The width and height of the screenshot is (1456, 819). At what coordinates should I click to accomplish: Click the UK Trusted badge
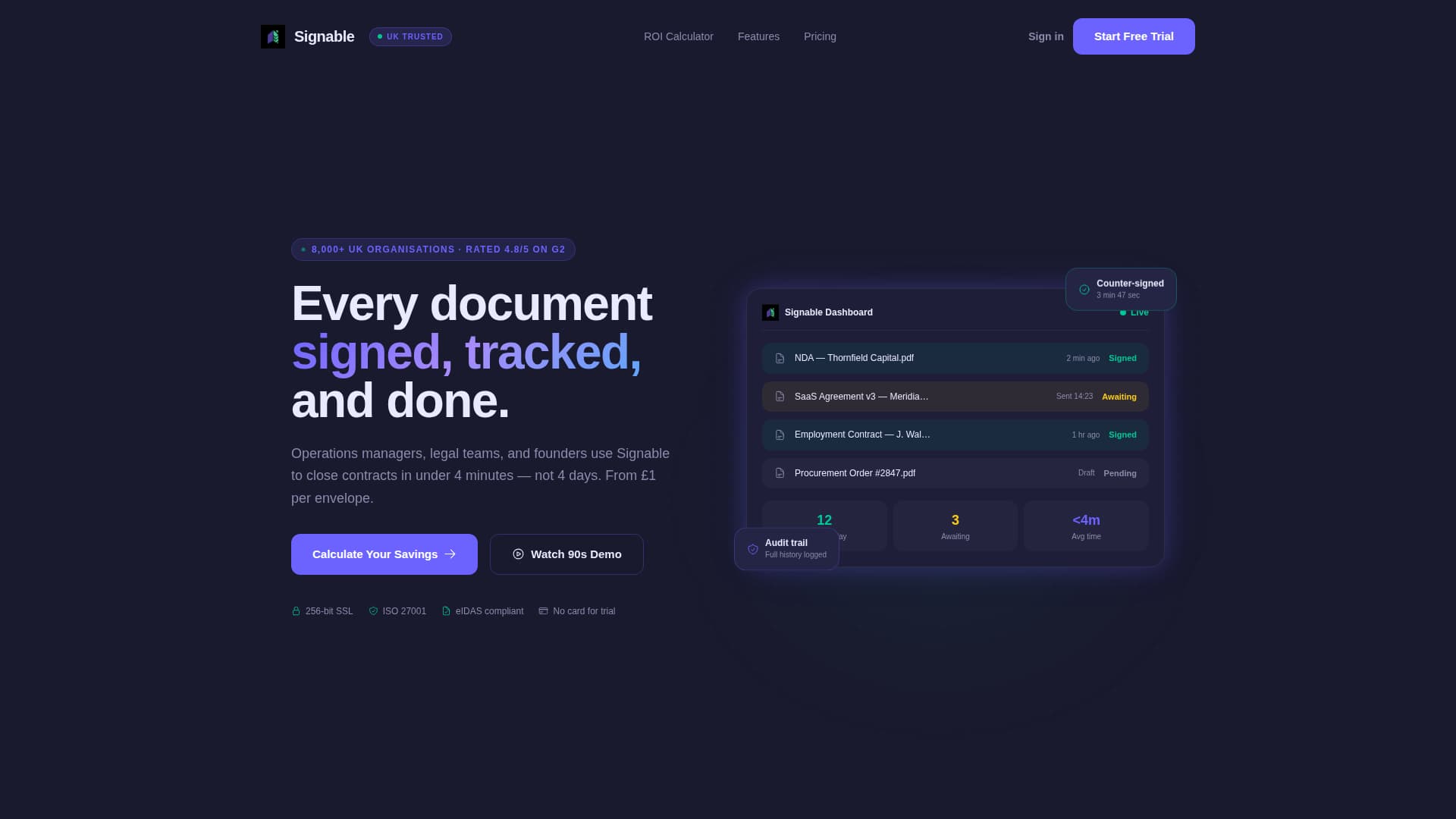click(x=410, y=36)
